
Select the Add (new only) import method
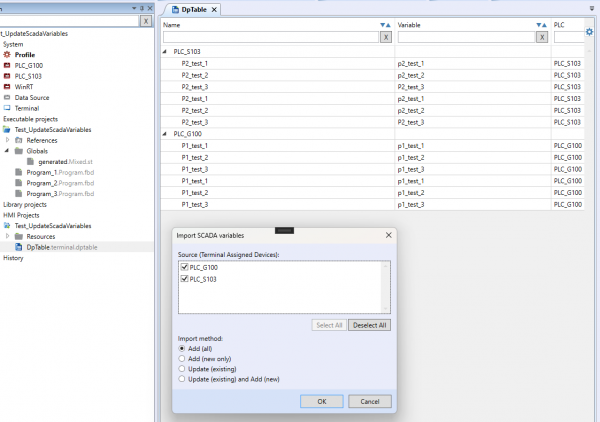(182, 358)
